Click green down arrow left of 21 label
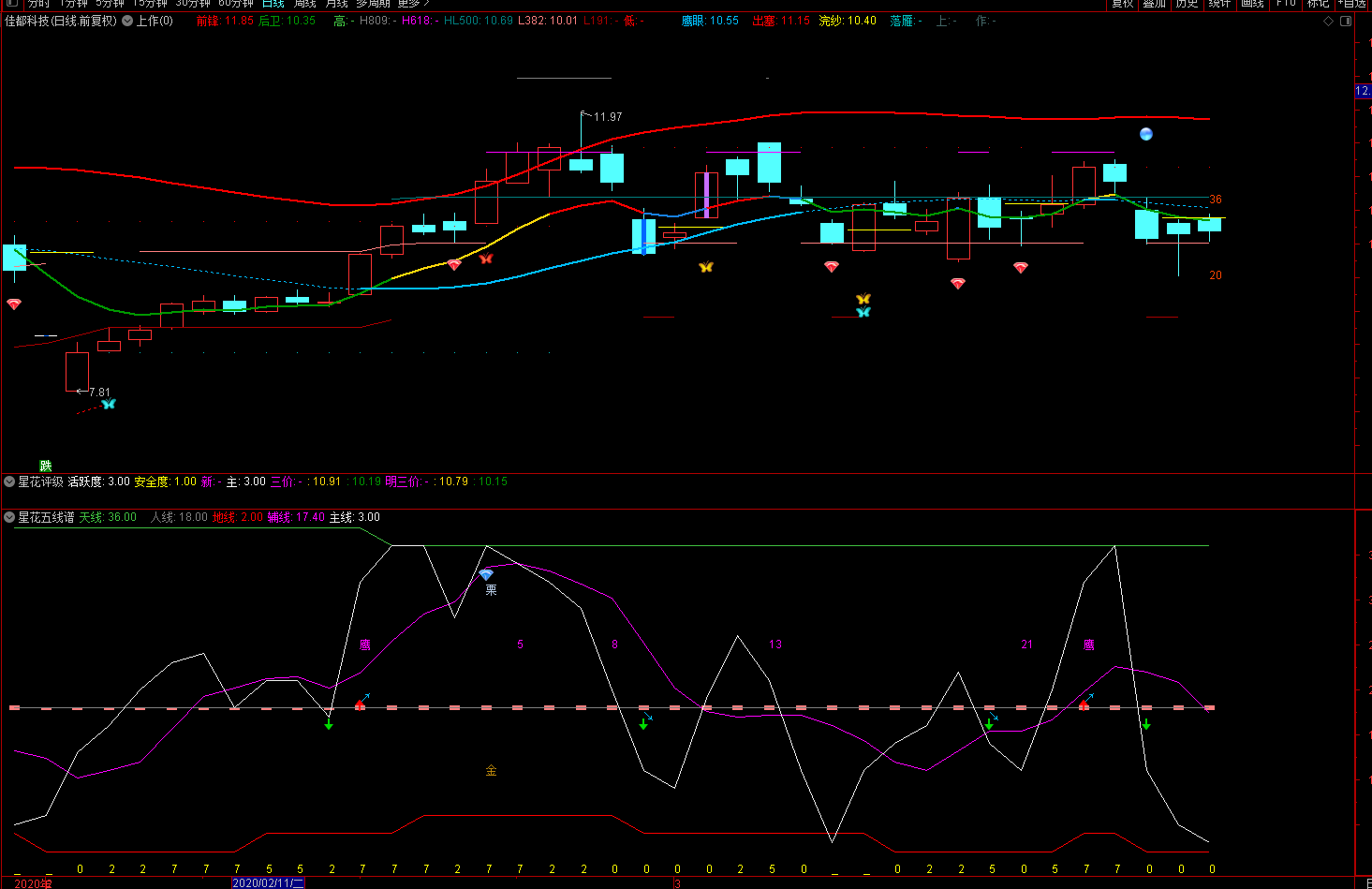The width and height of the screenshot is (1372, 889). tap(989, 724)
